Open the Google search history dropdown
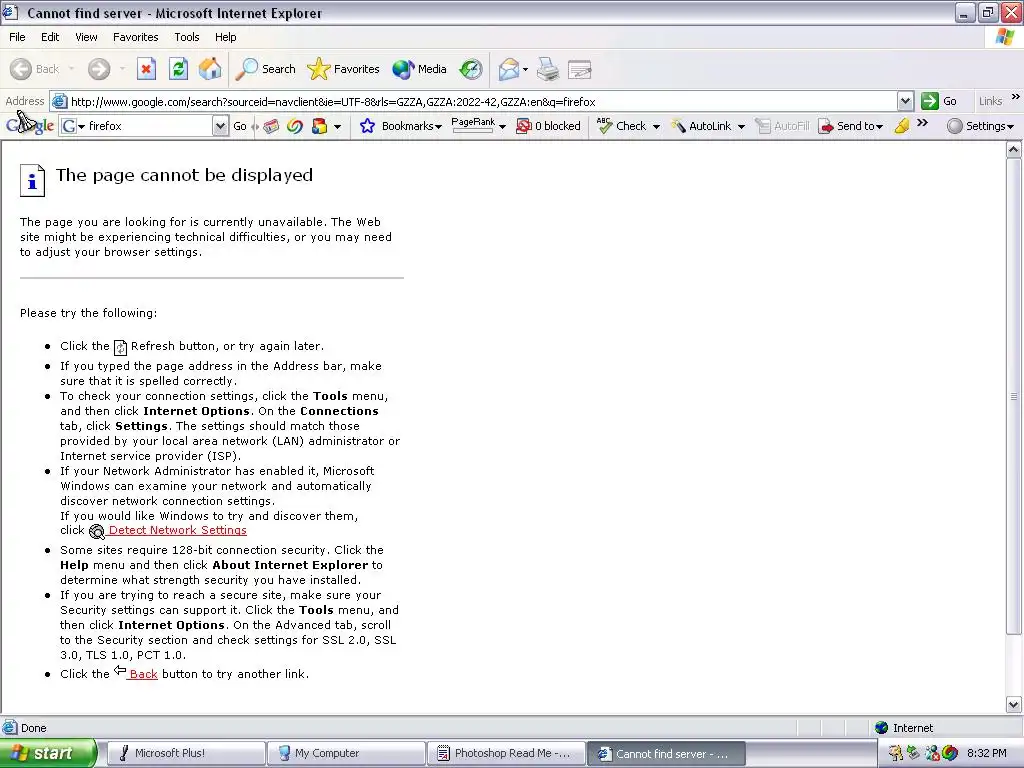This screenshot has height=768, width=1024. coord(221,126)
